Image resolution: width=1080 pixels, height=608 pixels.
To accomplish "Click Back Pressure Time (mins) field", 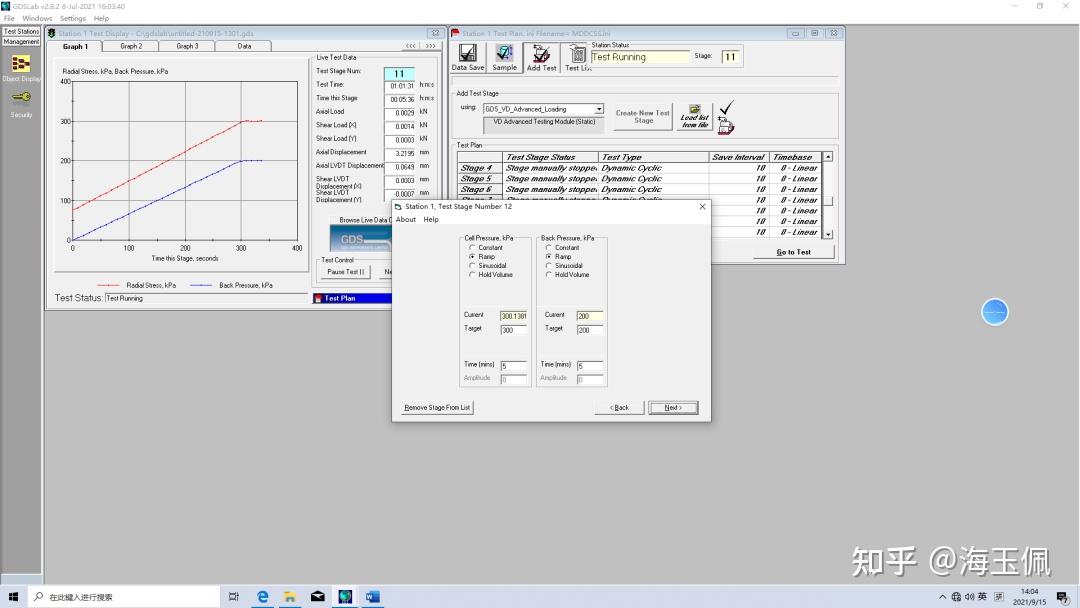I will [590, 366].
